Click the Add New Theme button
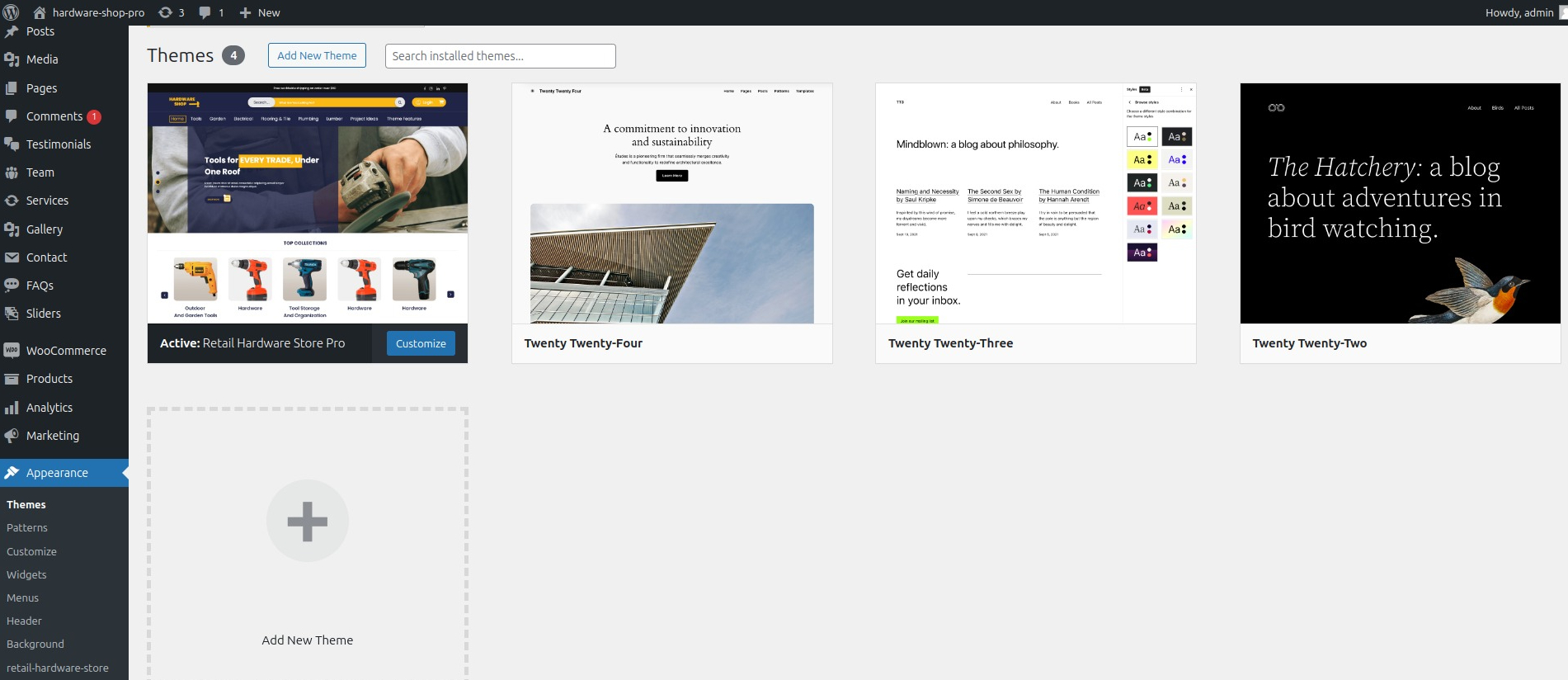1568x680 pixels. tap(317, 55)
